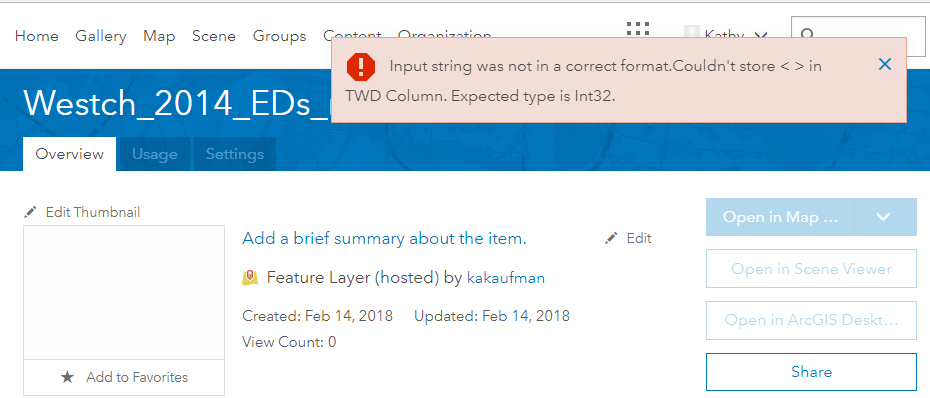
Task: Click the red error stop icon
Action: click(361, 66)
